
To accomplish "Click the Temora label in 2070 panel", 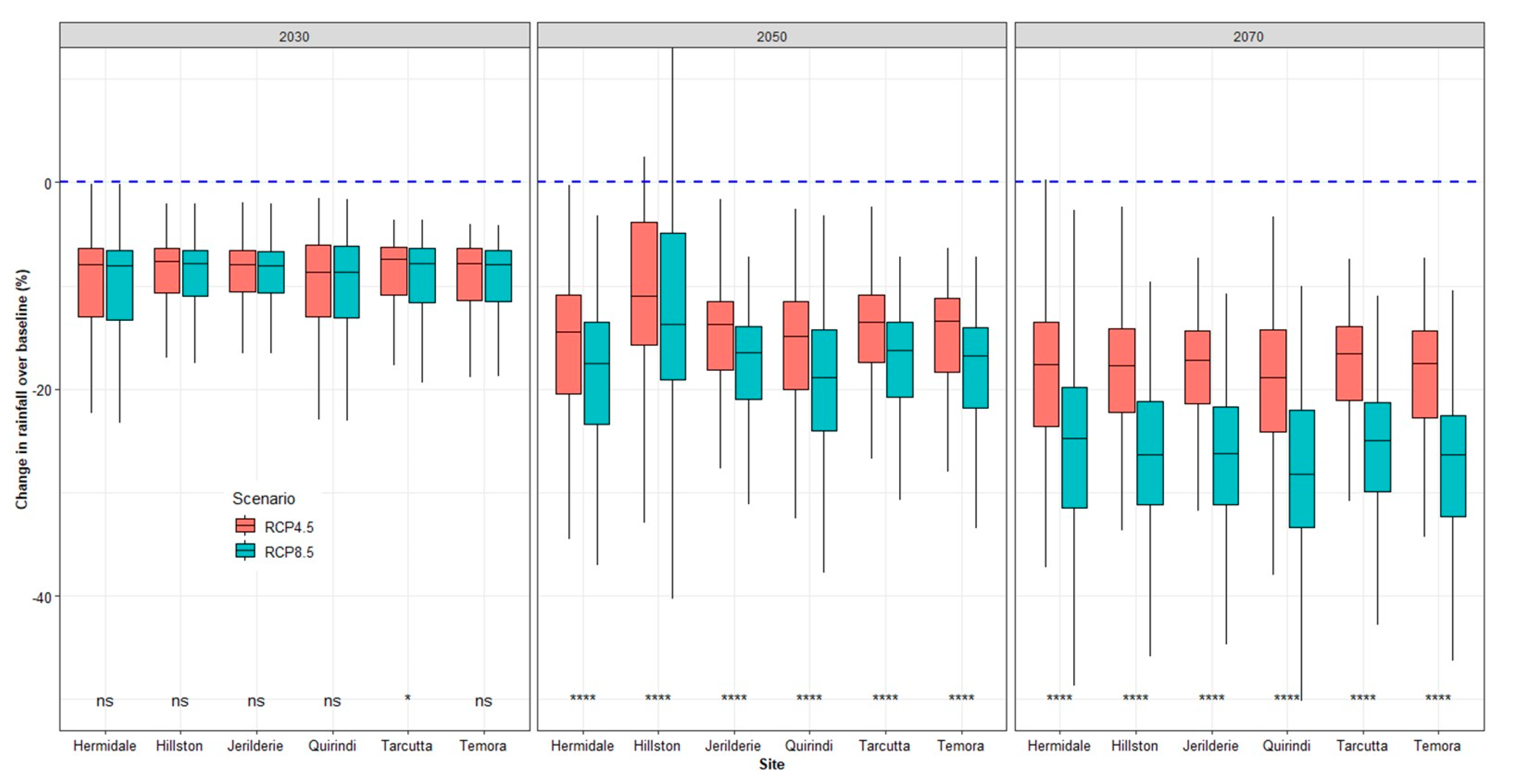I will 1437,746.
